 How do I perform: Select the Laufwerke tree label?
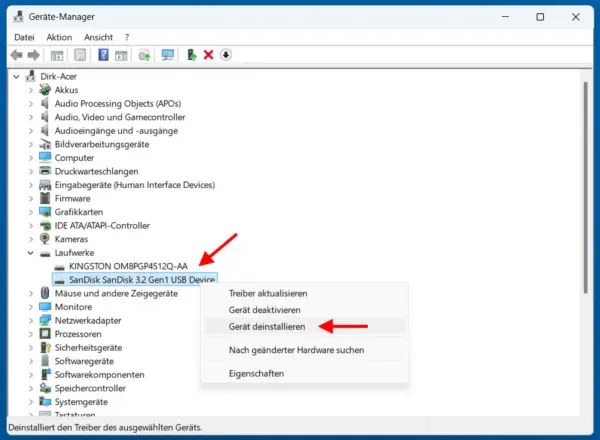[74, 253]
